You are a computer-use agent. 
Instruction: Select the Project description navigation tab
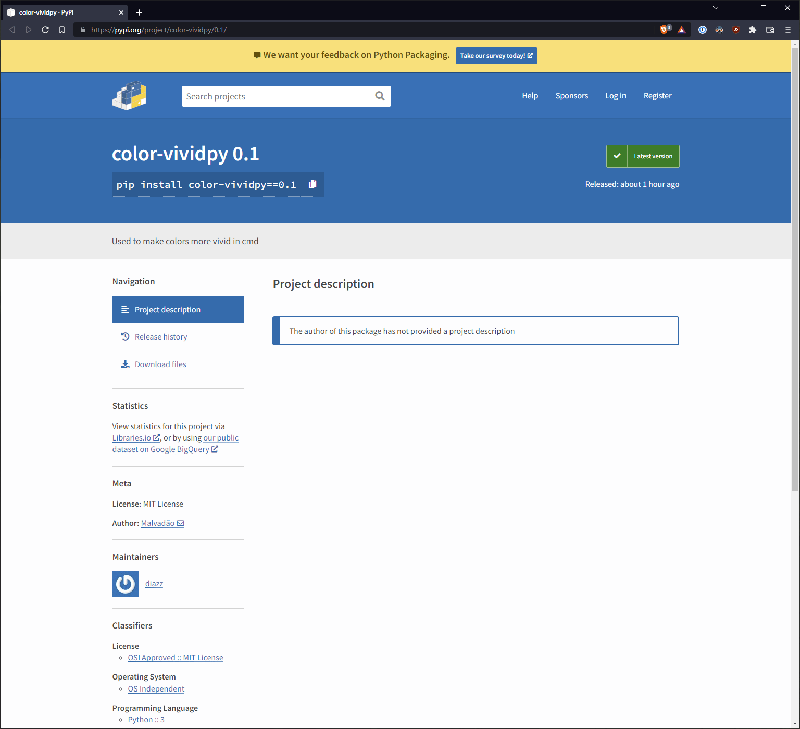[178, 310]
